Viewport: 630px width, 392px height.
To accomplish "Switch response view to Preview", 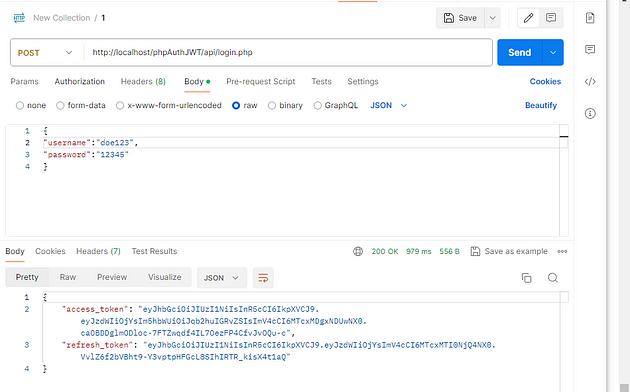I will pos(112,278).
